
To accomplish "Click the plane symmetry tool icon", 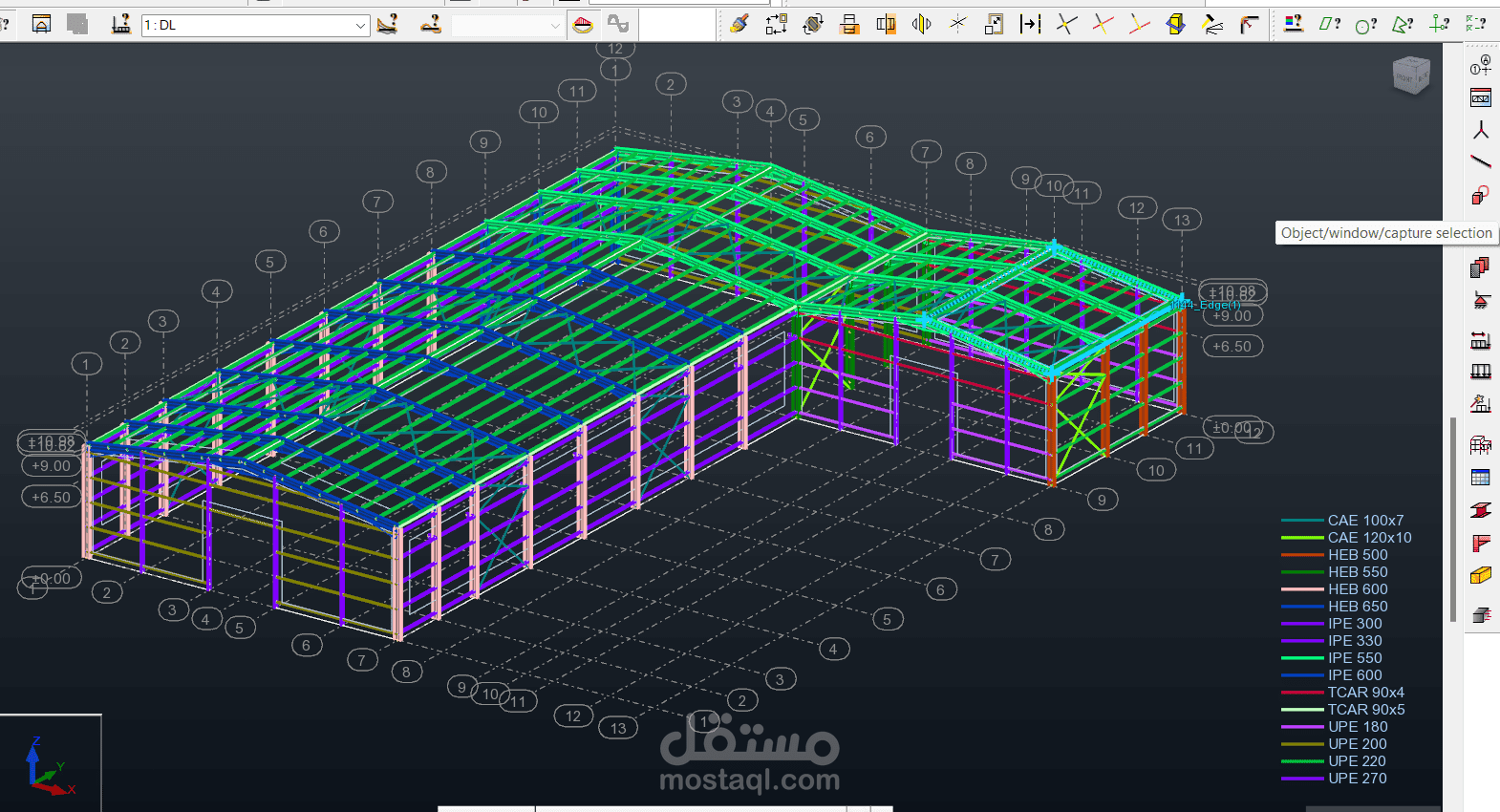I will pyautogui.click(x=921, y=24).
